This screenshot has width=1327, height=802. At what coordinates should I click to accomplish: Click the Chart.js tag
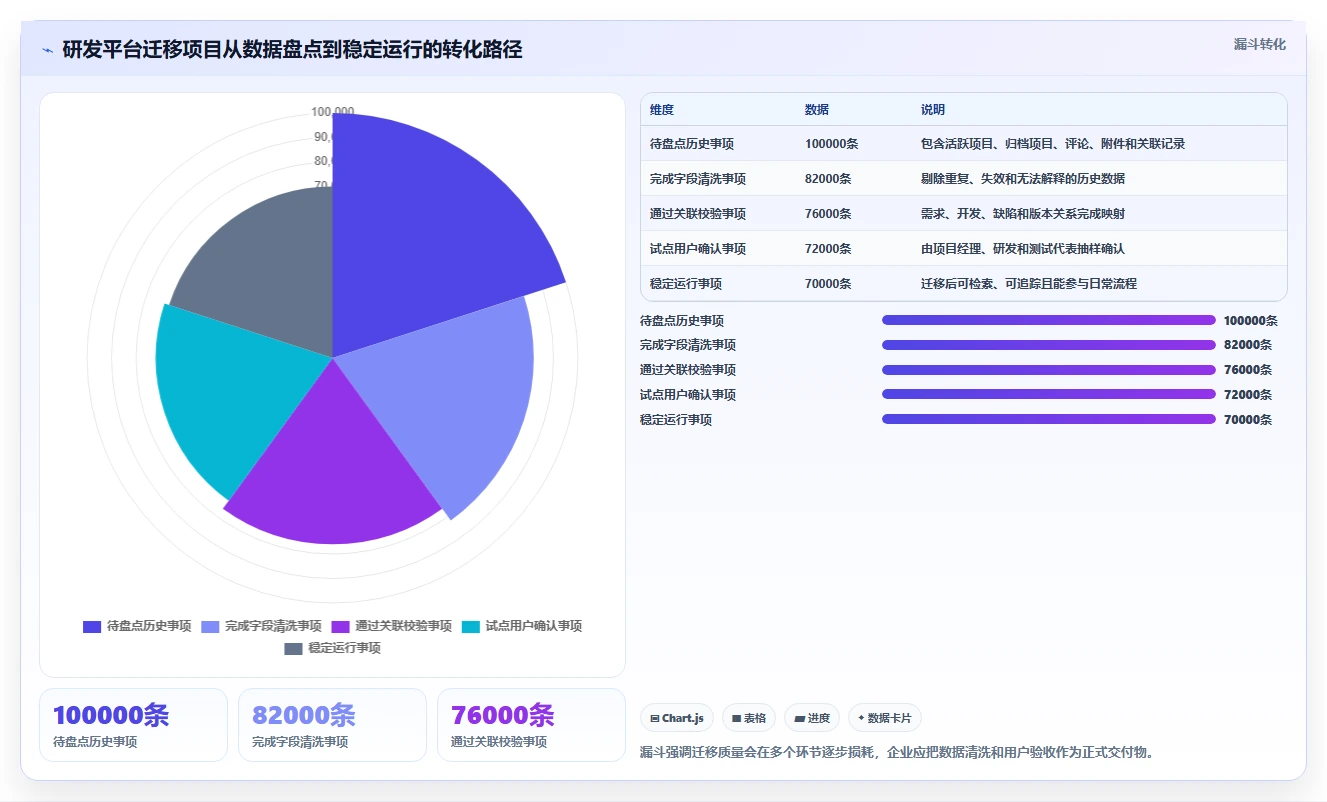tap(677, 718)
